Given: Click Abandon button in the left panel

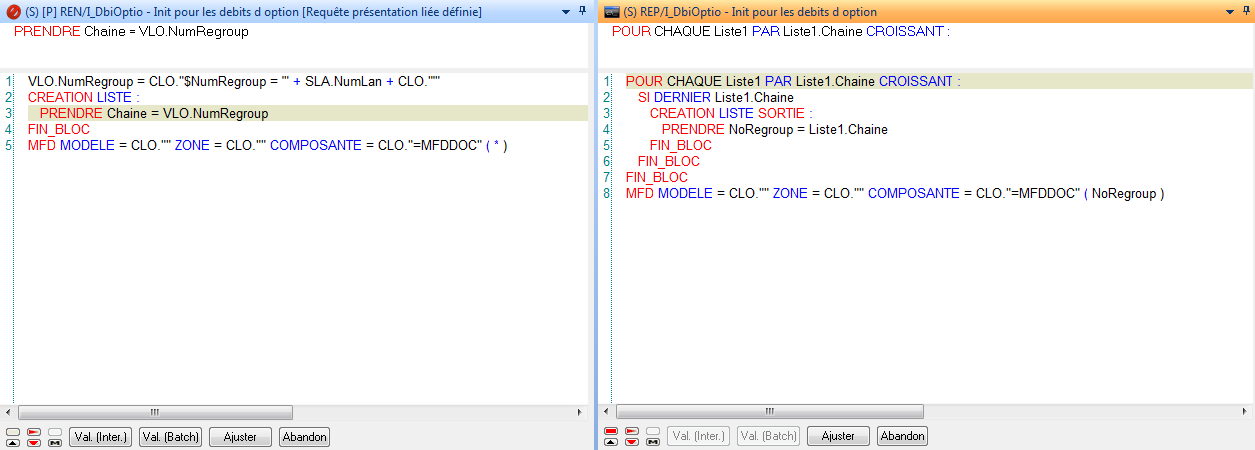Looking at the screenshot, I should point(305,437).
